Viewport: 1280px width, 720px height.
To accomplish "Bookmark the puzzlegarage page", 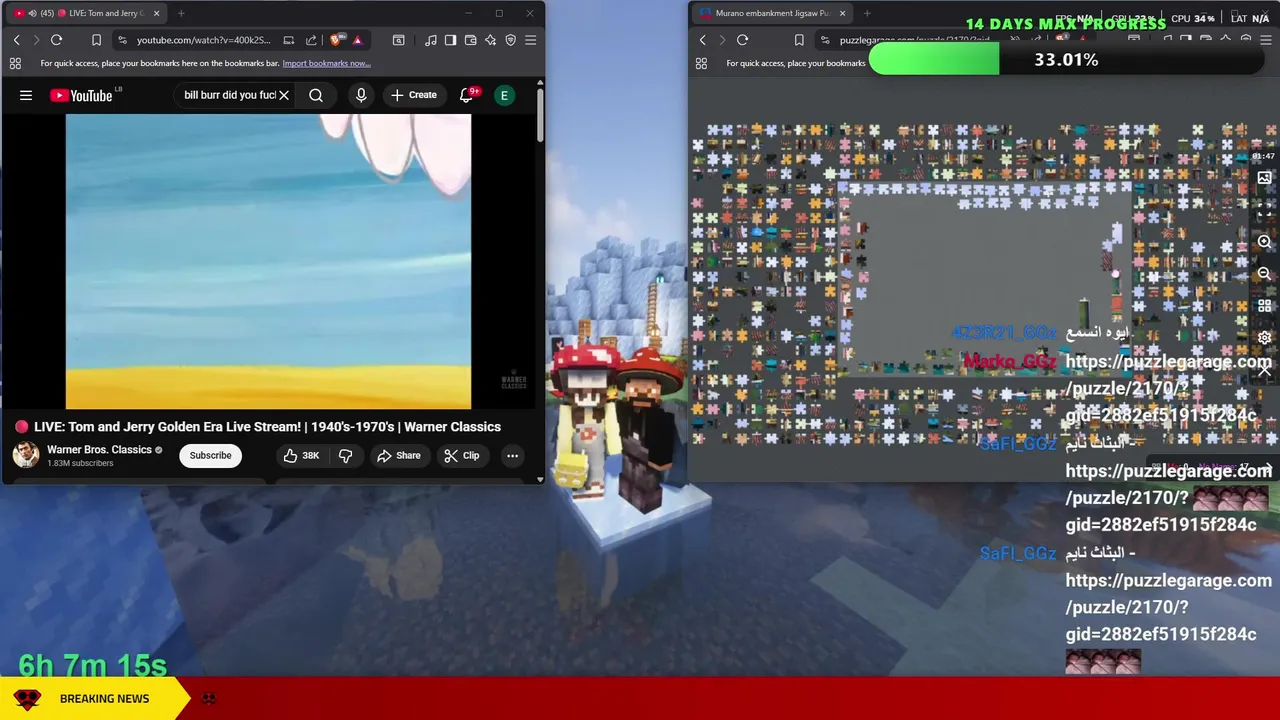I will click(798, 40).
